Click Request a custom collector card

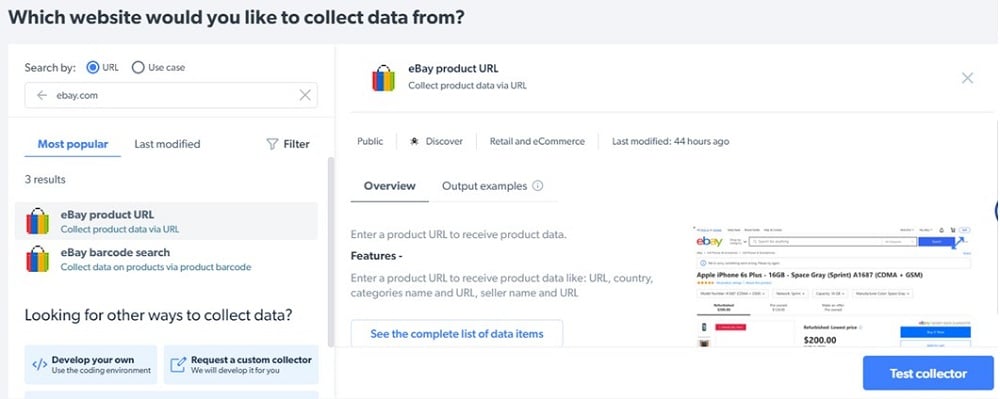(x=241, y=365)
